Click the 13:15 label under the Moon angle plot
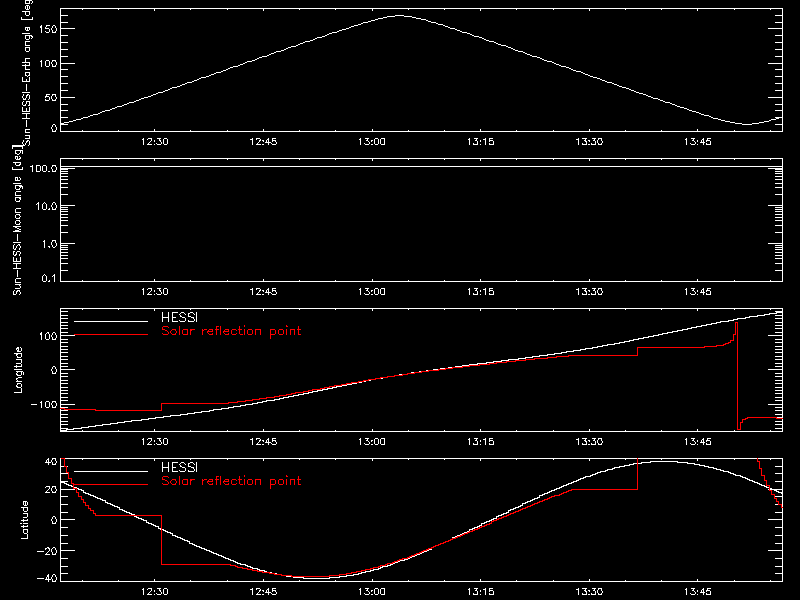800x600 pixels. point(481,291)
